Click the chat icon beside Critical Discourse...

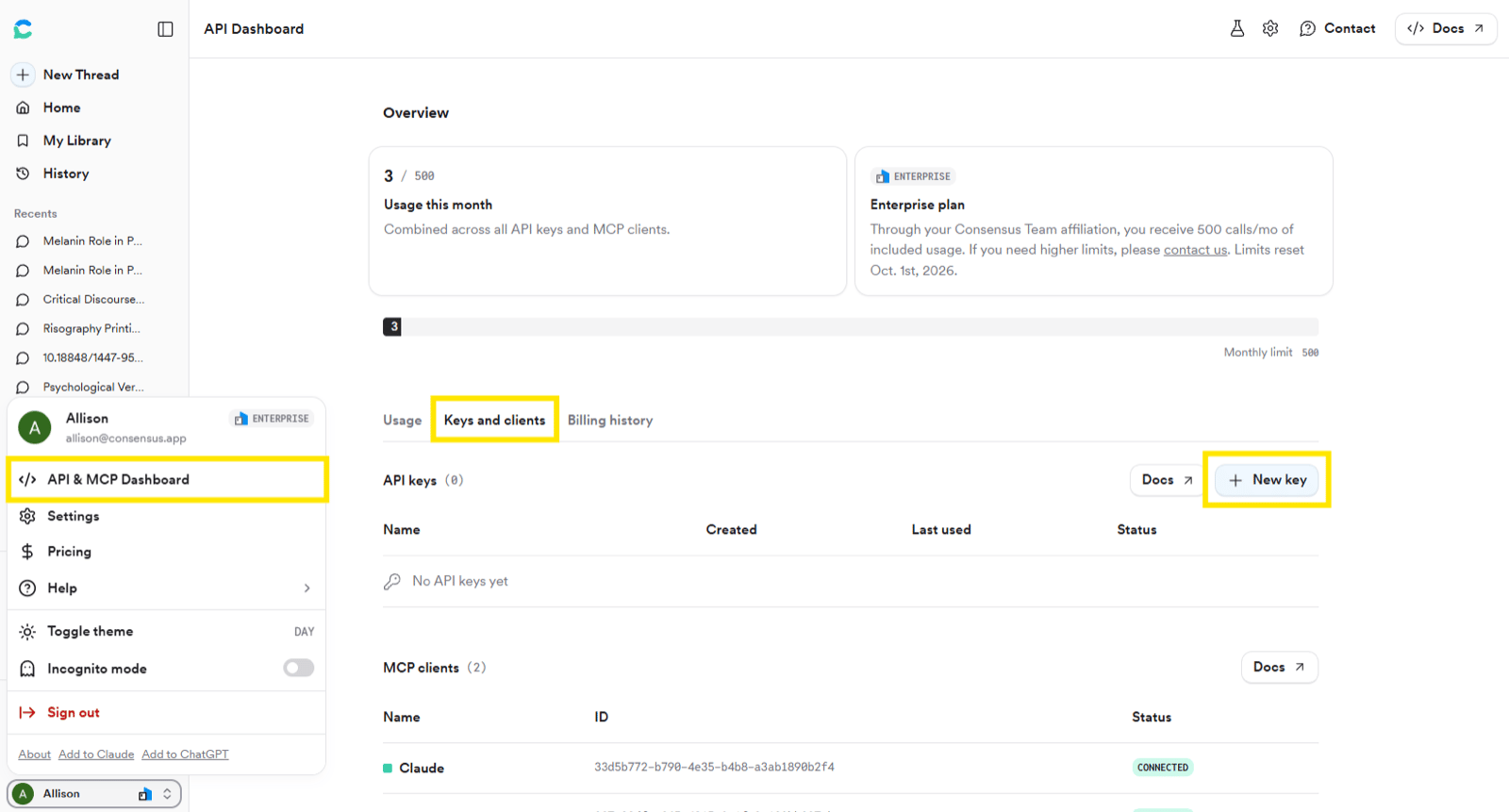click(x=23, y=300)
